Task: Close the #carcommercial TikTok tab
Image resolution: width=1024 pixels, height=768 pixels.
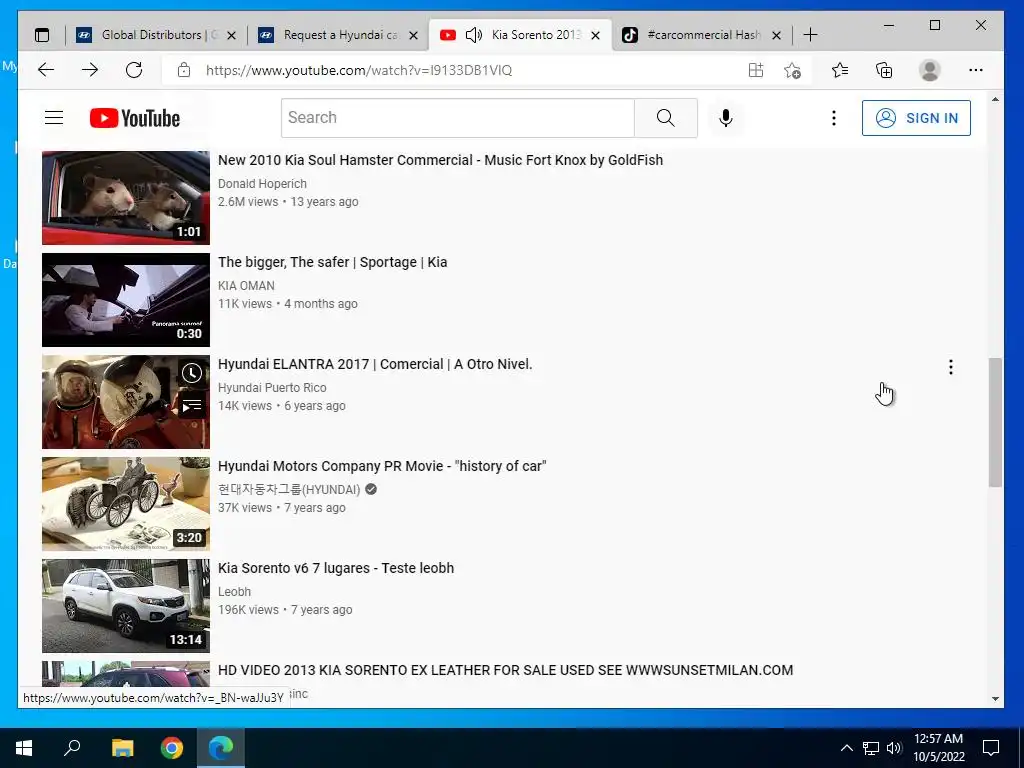Action: pyautogui.click(x=776, y=35)
